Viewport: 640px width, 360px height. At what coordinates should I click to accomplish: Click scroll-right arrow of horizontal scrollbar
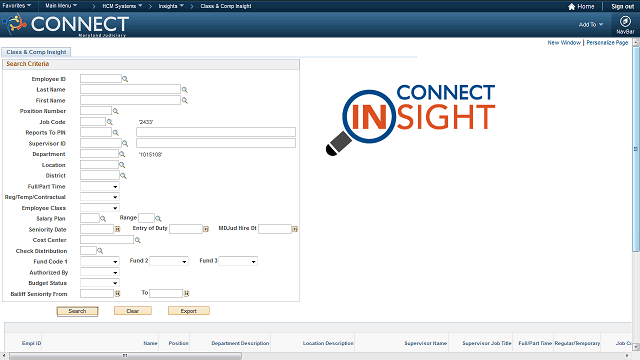pyautogui.click(x=627, y=356)
